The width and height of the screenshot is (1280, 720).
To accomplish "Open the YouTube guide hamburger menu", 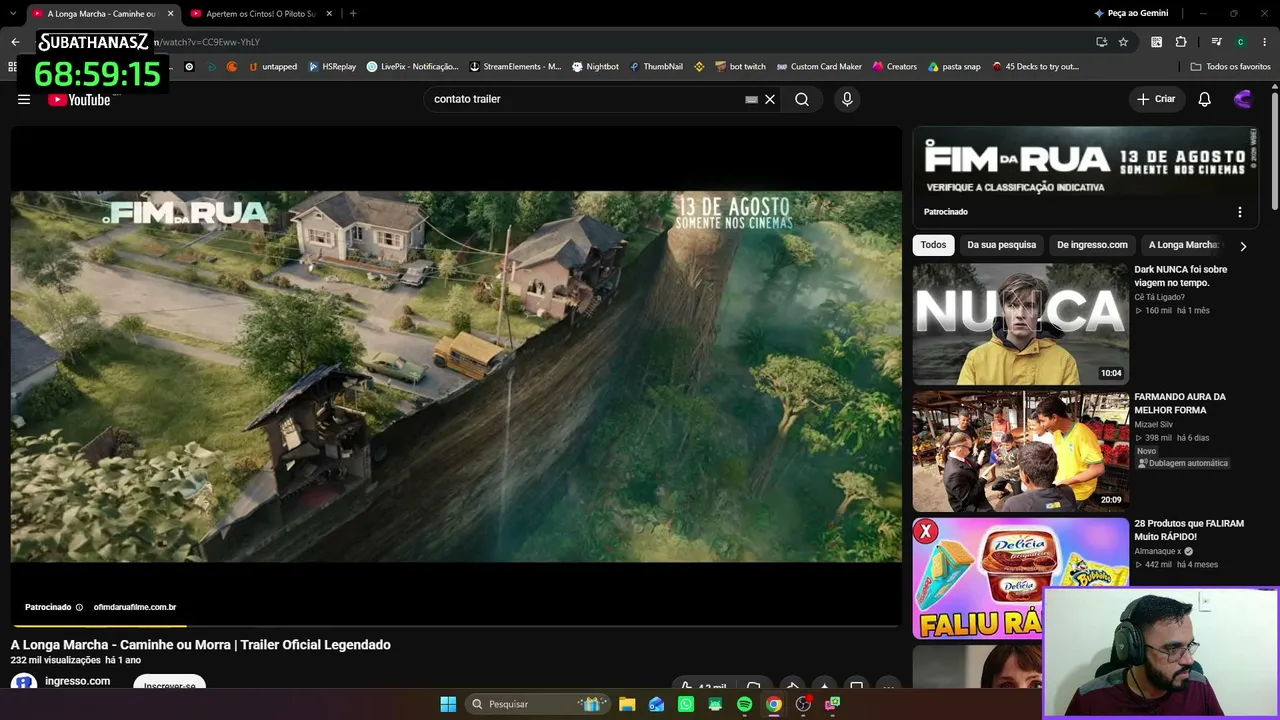I will click(24, 99).
